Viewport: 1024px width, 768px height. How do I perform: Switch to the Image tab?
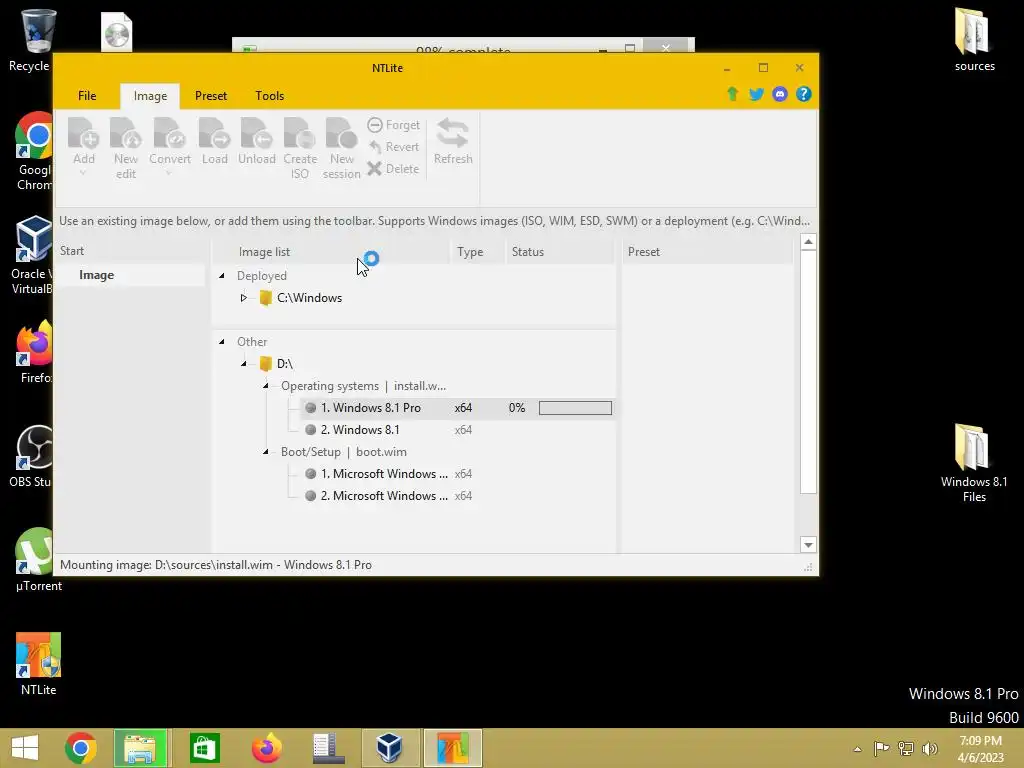coord(150,96)
